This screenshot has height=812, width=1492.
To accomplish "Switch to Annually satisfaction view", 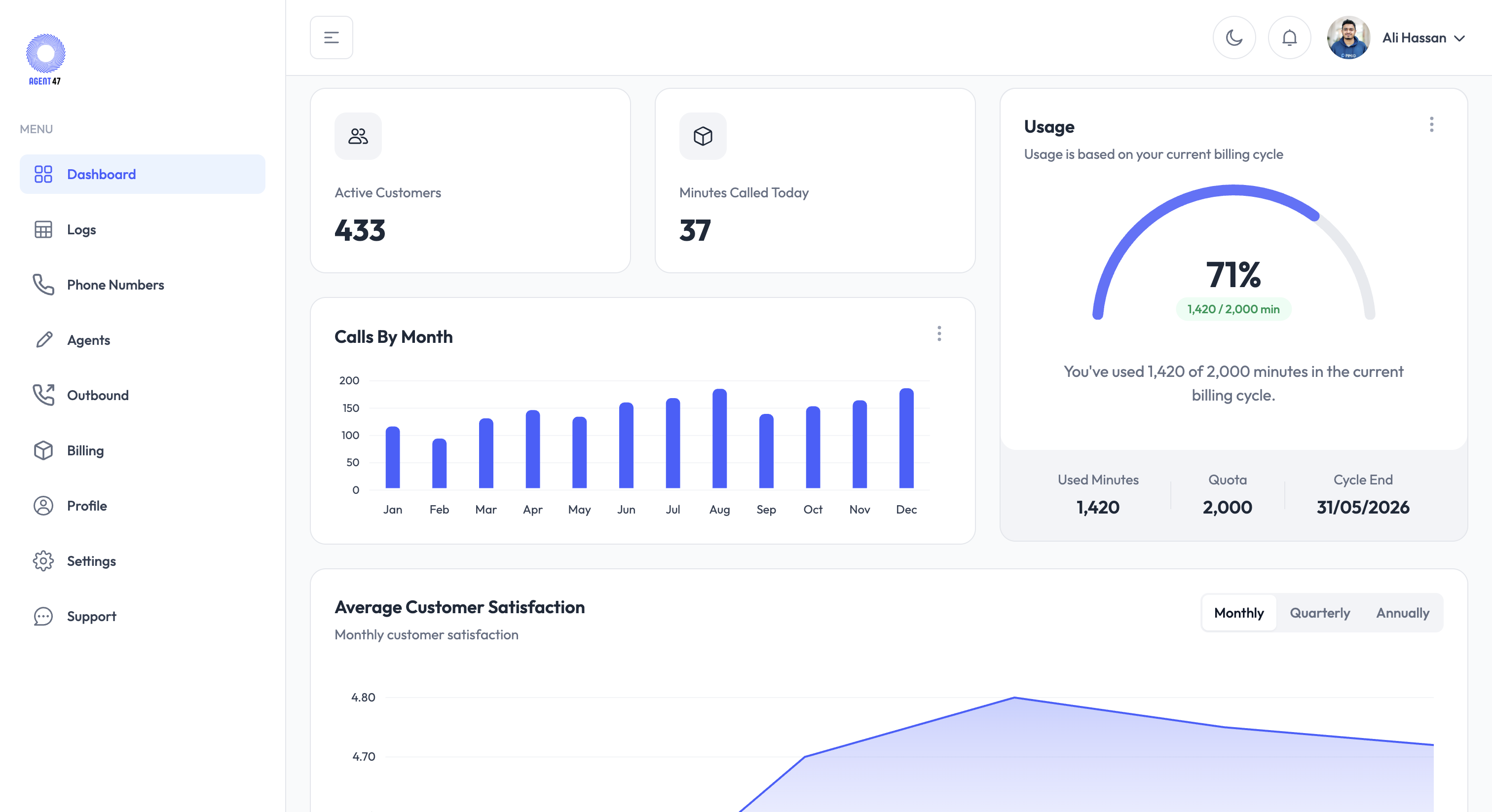I will coord(1402,613).
